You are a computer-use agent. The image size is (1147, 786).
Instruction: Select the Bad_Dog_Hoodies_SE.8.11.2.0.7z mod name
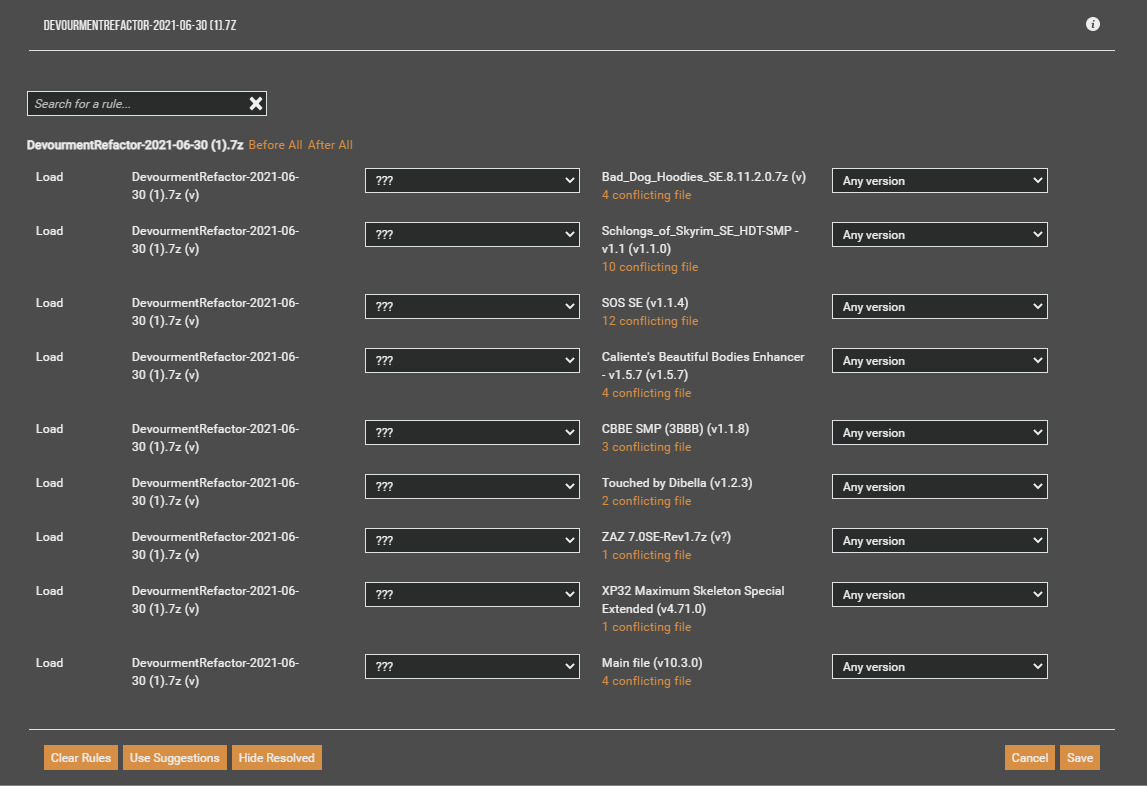[x=704, y=177]
